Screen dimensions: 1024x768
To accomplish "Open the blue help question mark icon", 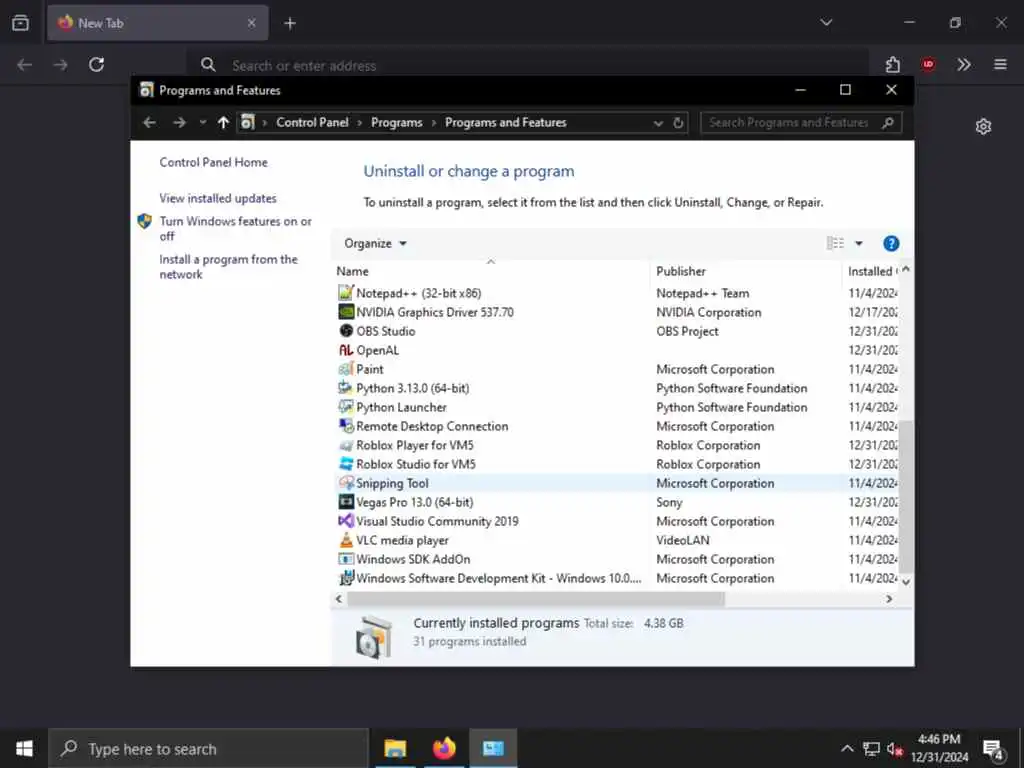I will (x=891, y=244).
